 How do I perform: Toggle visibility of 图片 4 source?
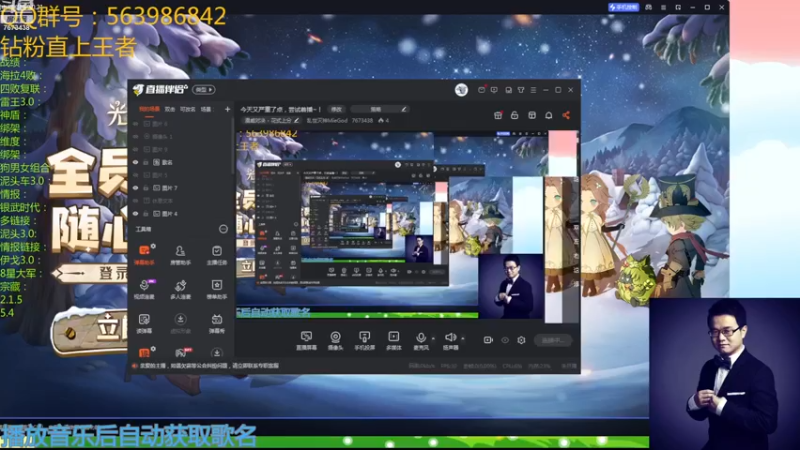tap(135, 214)
